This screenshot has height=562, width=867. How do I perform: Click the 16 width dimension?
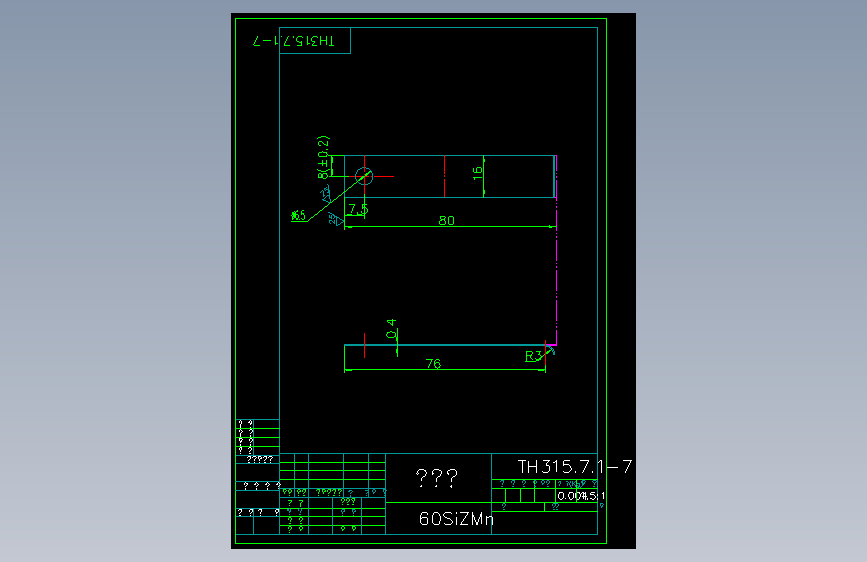pyautogui.click(x=478, y=173)
